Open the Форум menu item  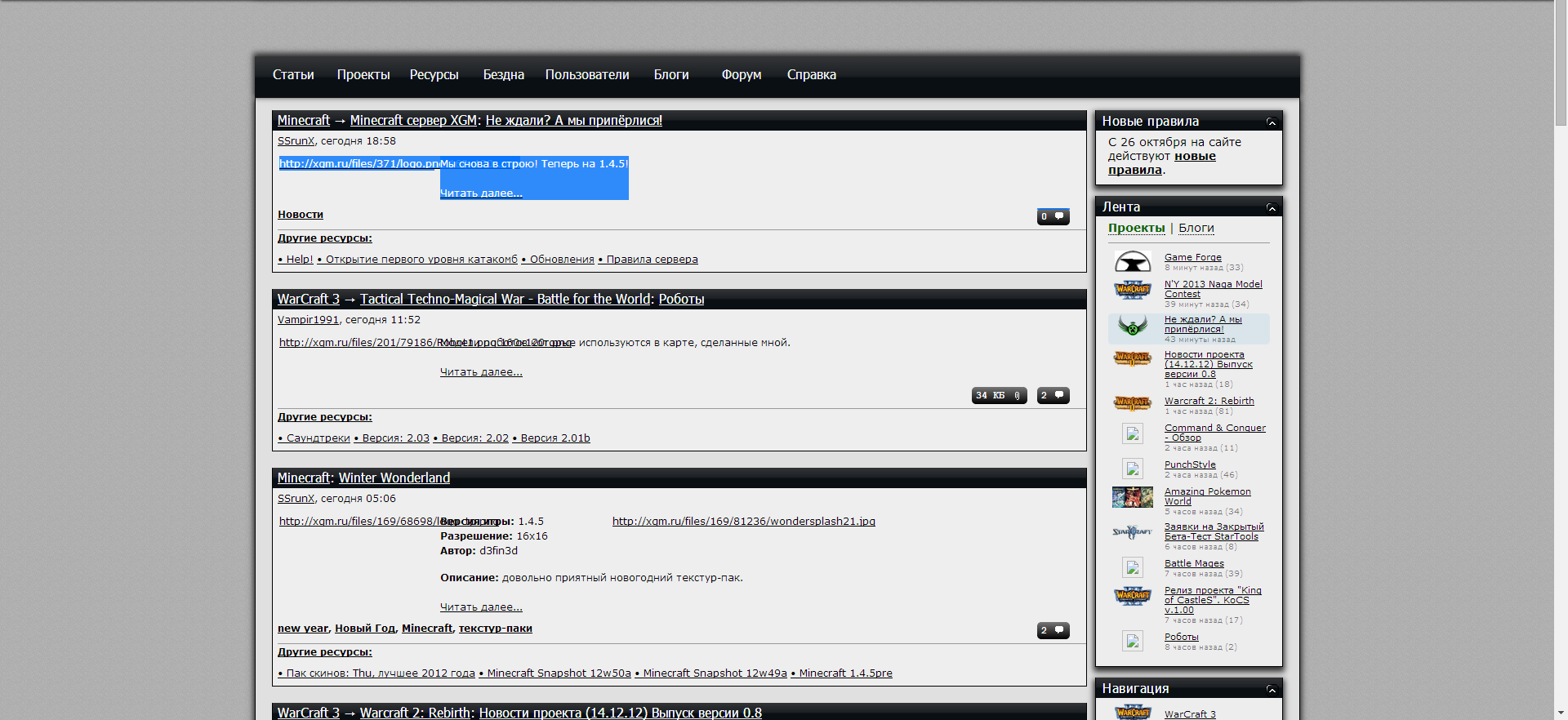point(742,75)
